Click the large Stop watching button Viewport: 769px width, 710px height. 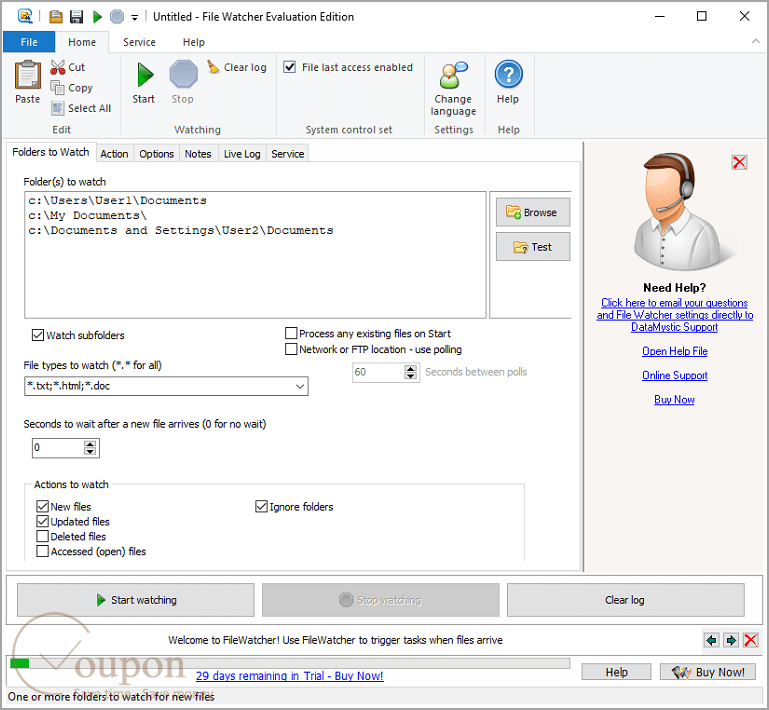pyautogui.click(x=381, y=600)
